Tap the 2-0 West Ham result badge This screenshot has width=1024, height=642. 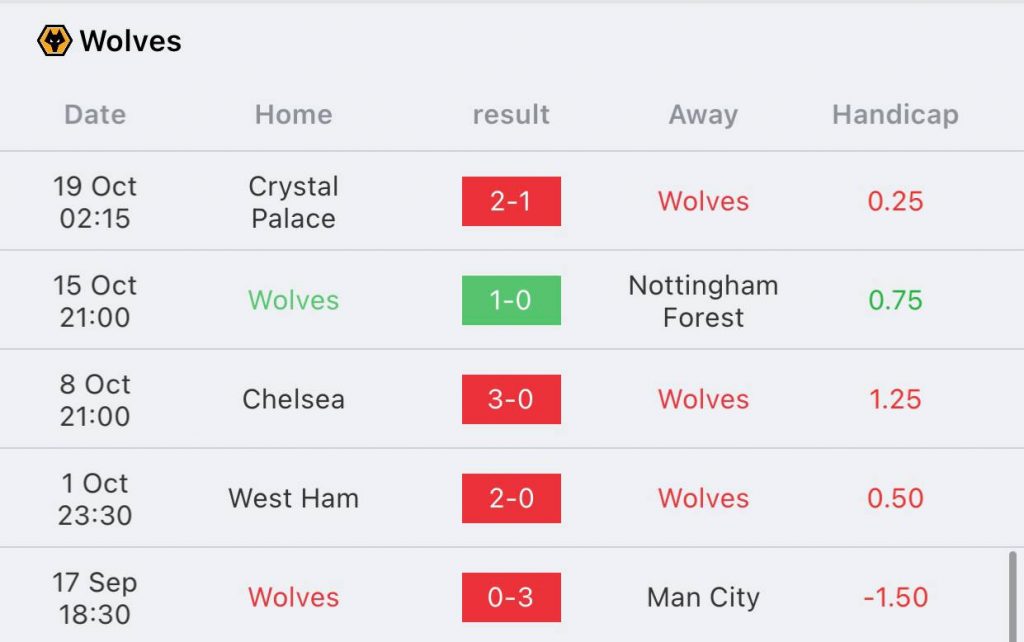[x=511, y=498]
